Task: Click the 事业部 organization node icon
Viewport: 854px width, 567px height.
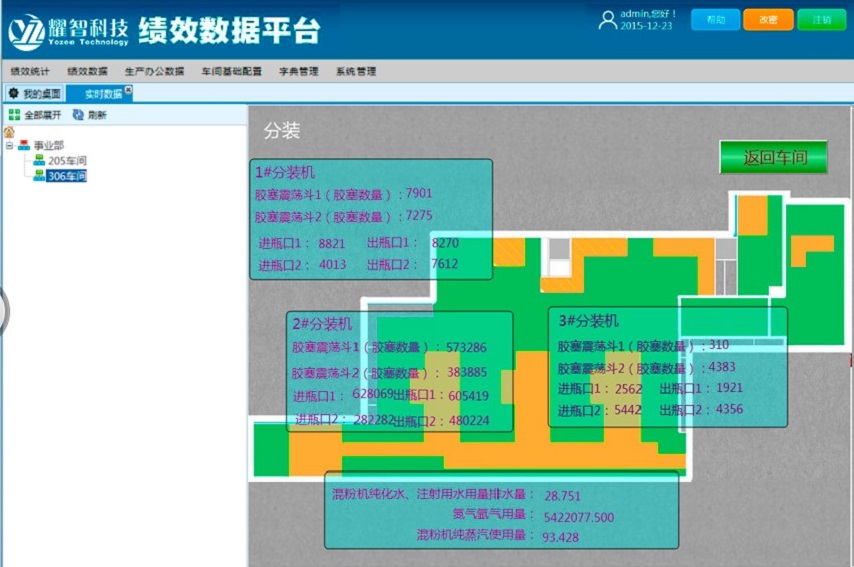Action: (x=24, y=145)
